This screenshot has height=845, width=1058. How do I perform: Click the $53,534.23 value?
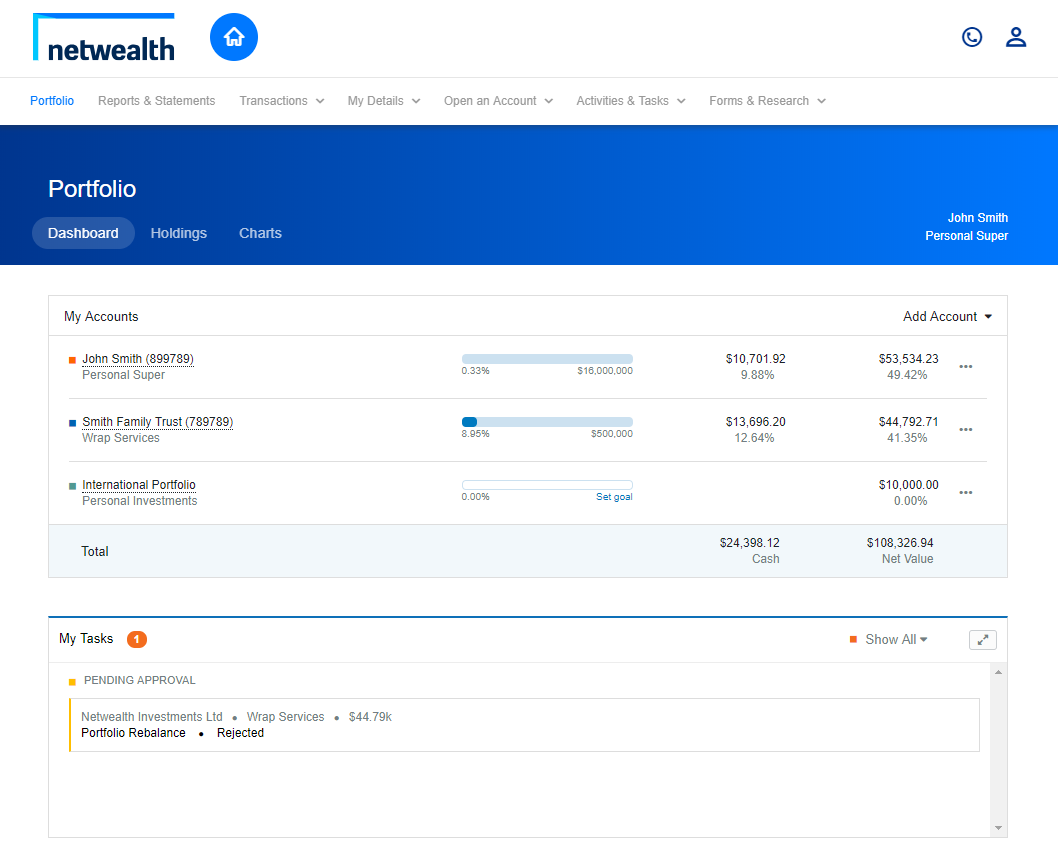point(908,359)
